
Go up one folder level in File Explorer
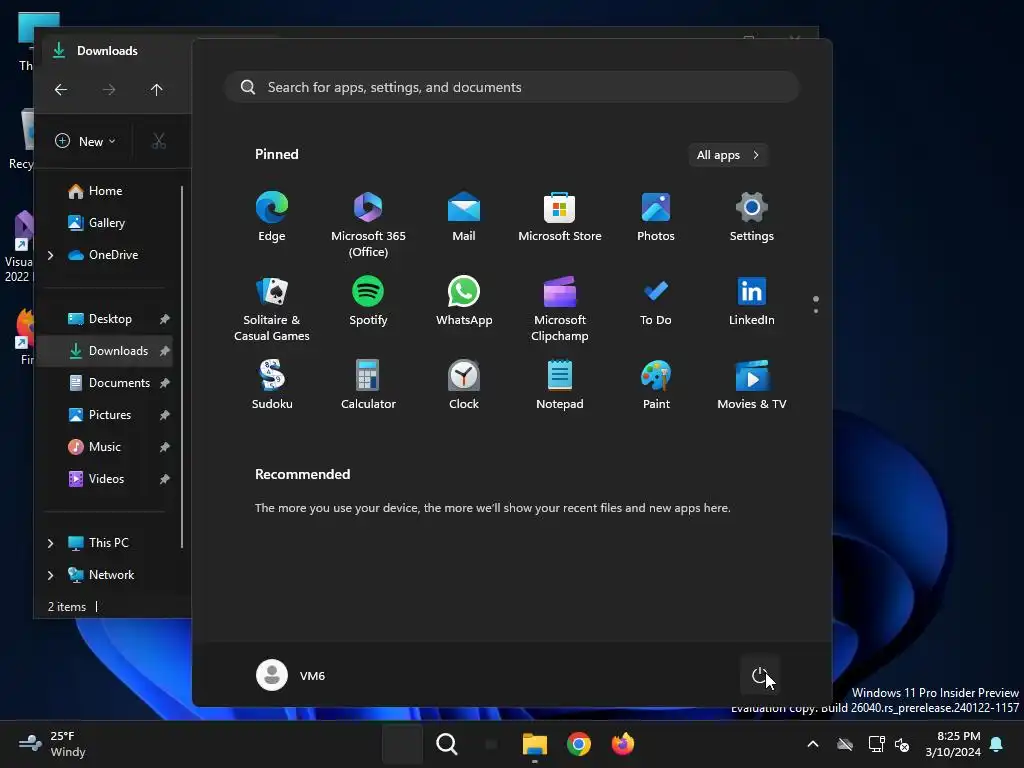[x=156, y=89]
